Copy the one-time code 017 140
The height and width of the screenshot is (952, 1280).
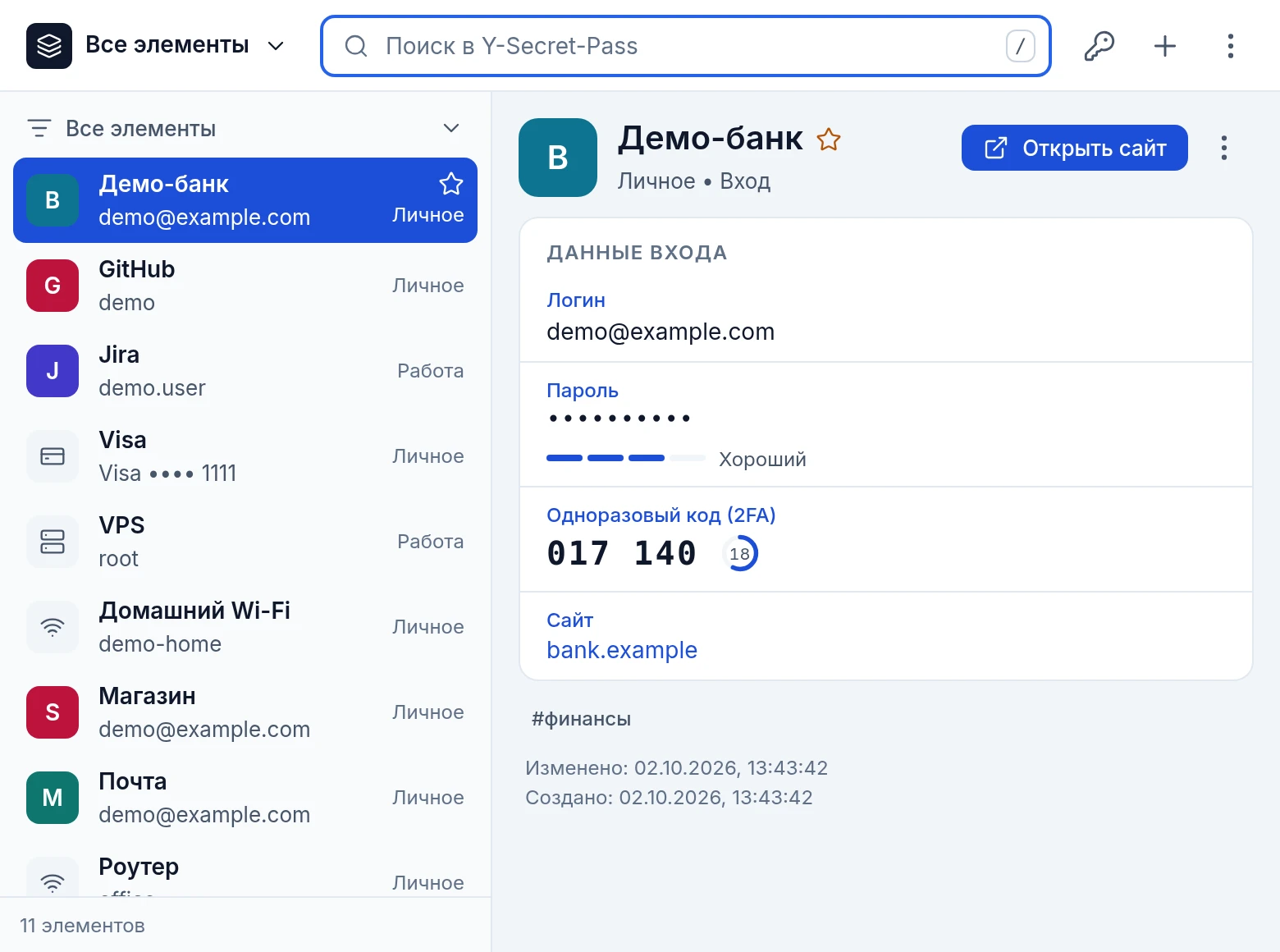pyautogui.click(x=622, y=553)
